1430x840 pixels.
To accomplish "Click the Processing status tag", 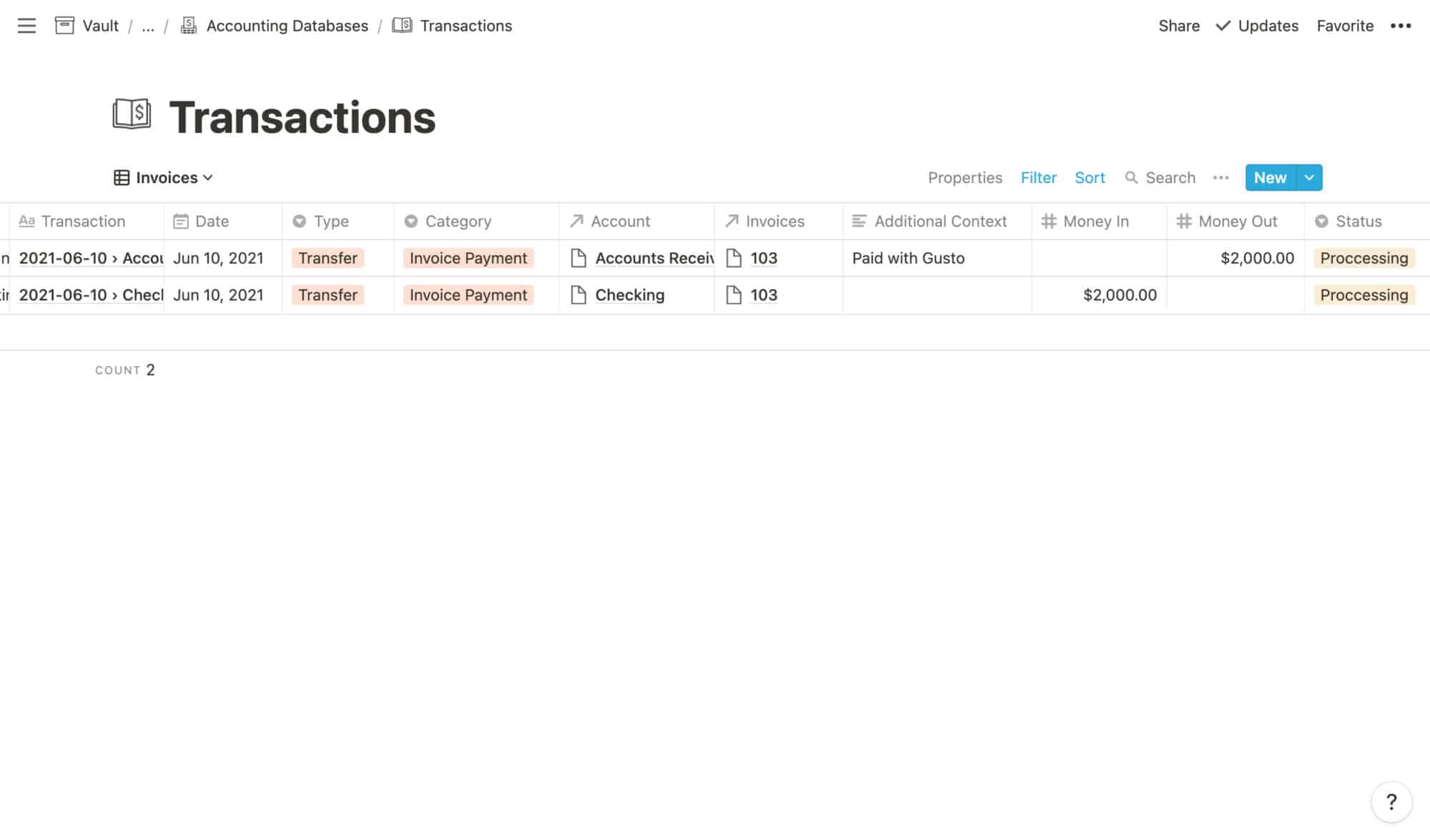I will coord(1364,258).
